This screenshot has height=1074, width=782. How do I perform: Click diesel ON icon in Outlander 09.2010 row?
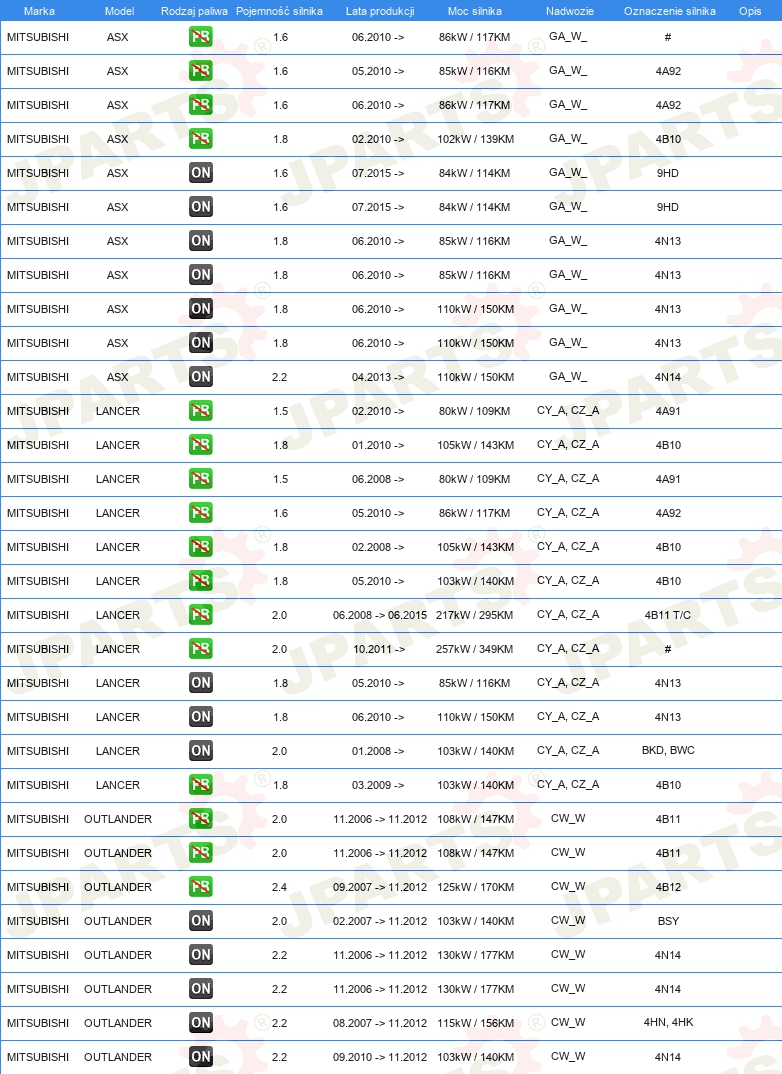point(201,1057)
